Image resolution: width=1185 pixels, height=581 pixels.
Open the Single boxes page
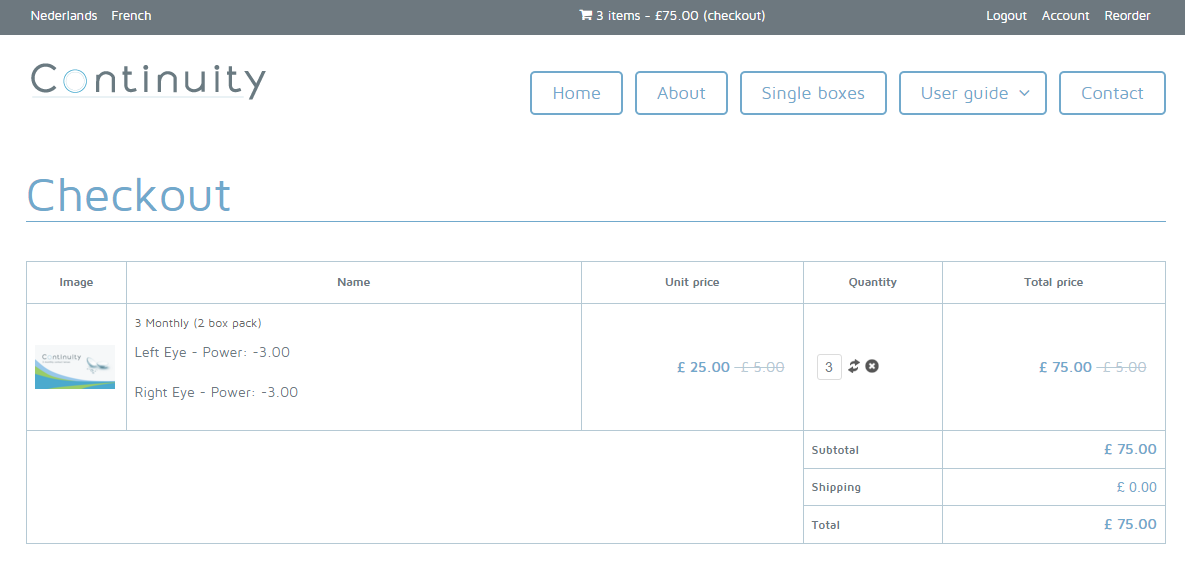point(812,93)
